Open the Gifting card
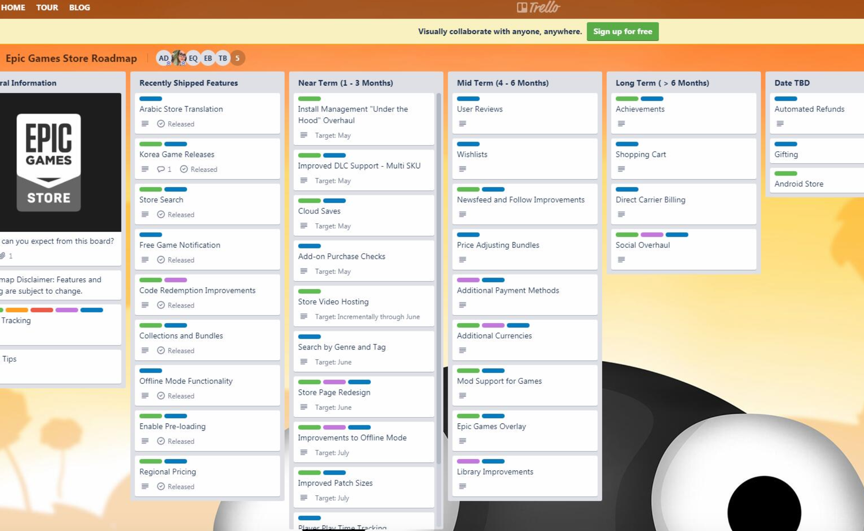 pos(818,151)
